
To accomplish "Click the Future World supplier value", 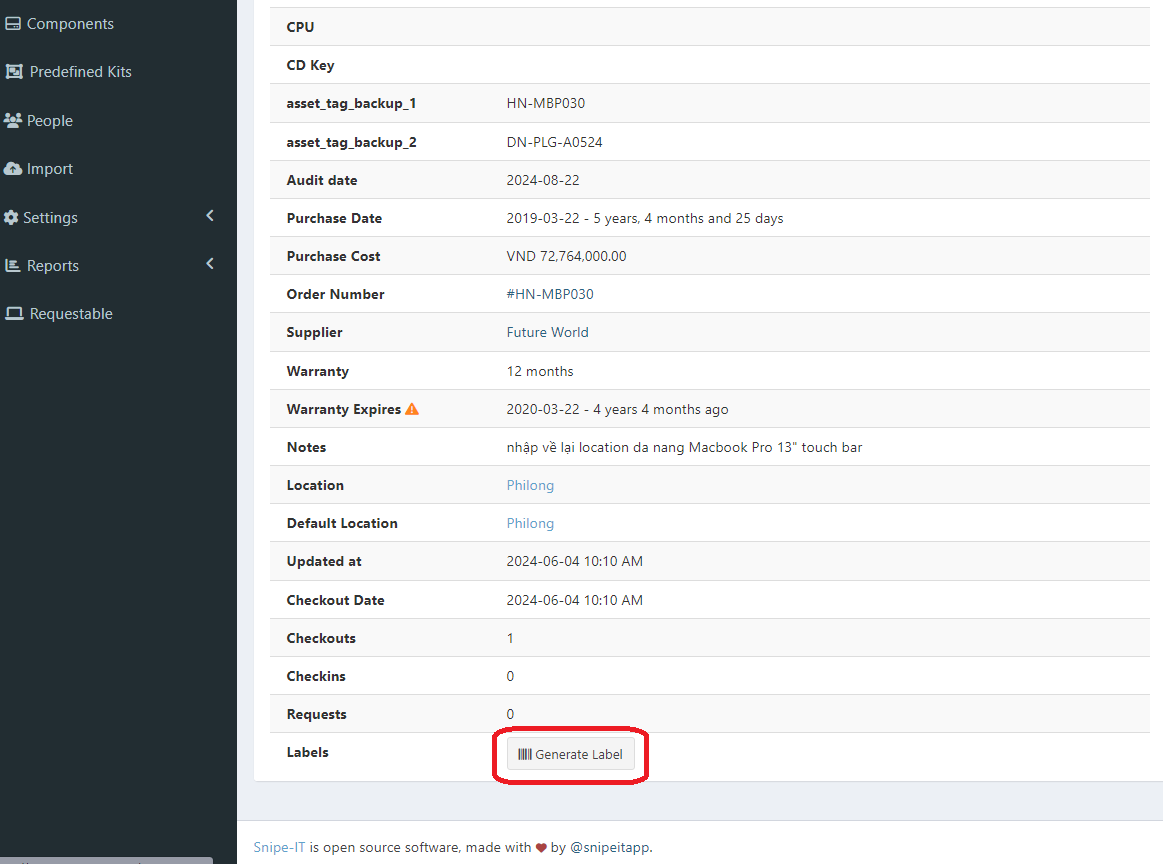I will (x=547, y=332).
